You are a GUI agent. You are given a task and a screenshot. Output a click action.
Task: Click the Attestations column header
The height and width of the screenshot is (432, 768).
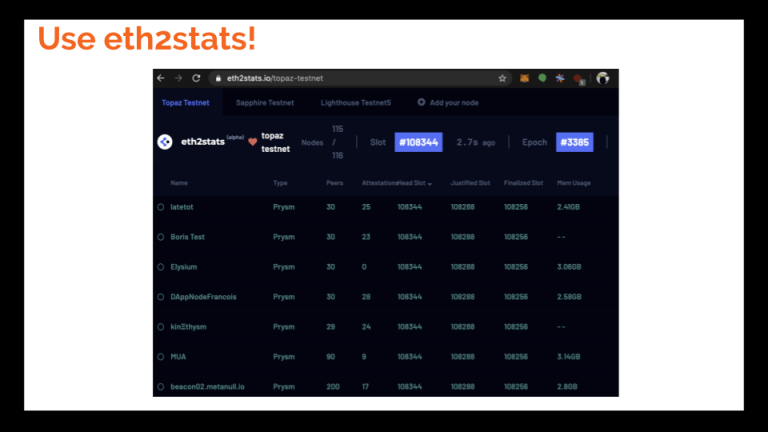pos(380,183)
